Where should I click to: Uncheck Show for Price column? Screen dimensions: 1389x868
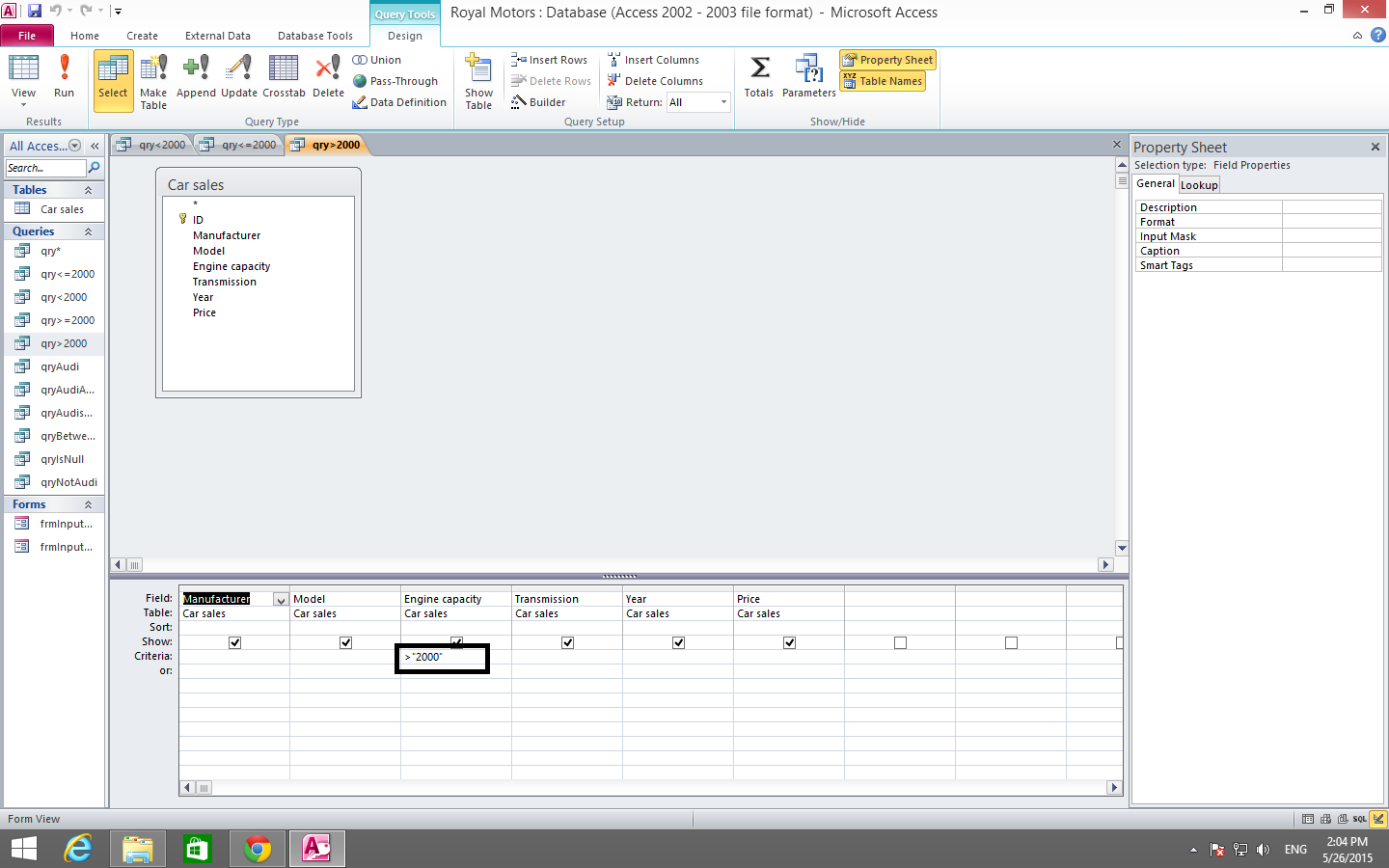(789, 642)
